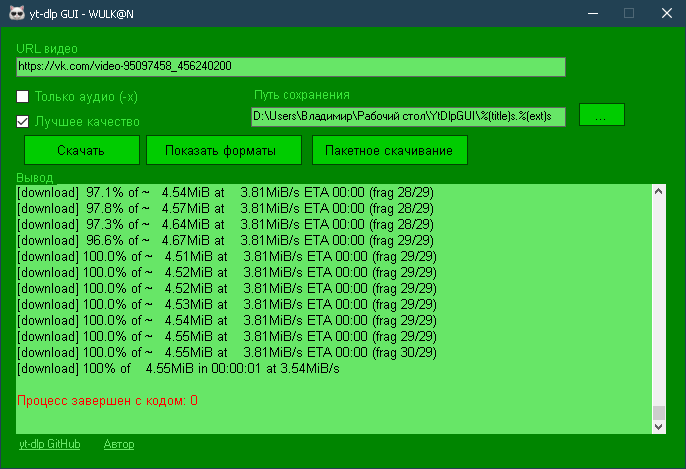Click the output scrollbar up arrow
686x469 pixels.
pyautogui.click(x=658, y=192)
